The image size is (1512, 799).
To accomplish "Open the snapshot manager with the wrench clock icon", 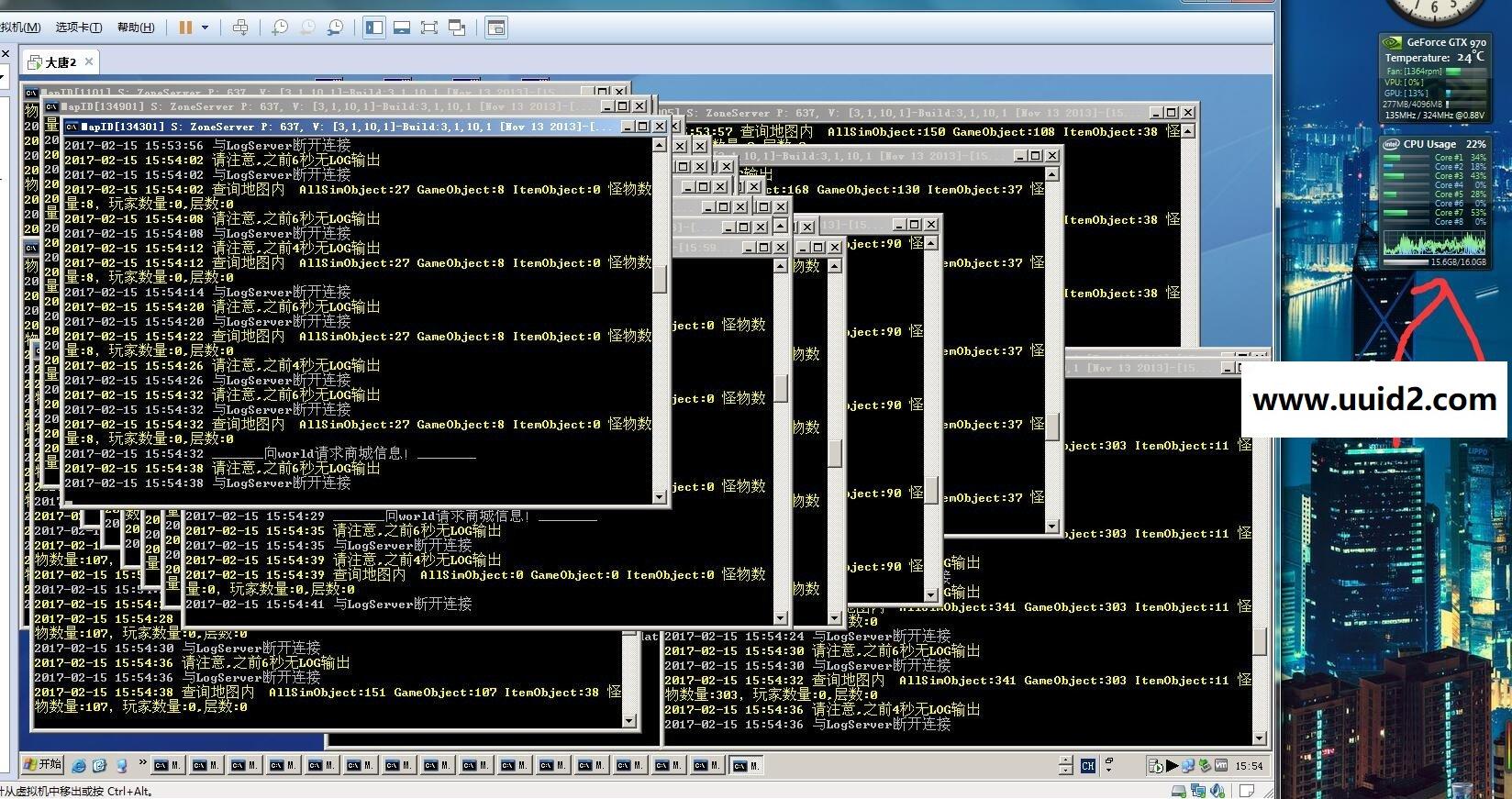I will point(336,28).
